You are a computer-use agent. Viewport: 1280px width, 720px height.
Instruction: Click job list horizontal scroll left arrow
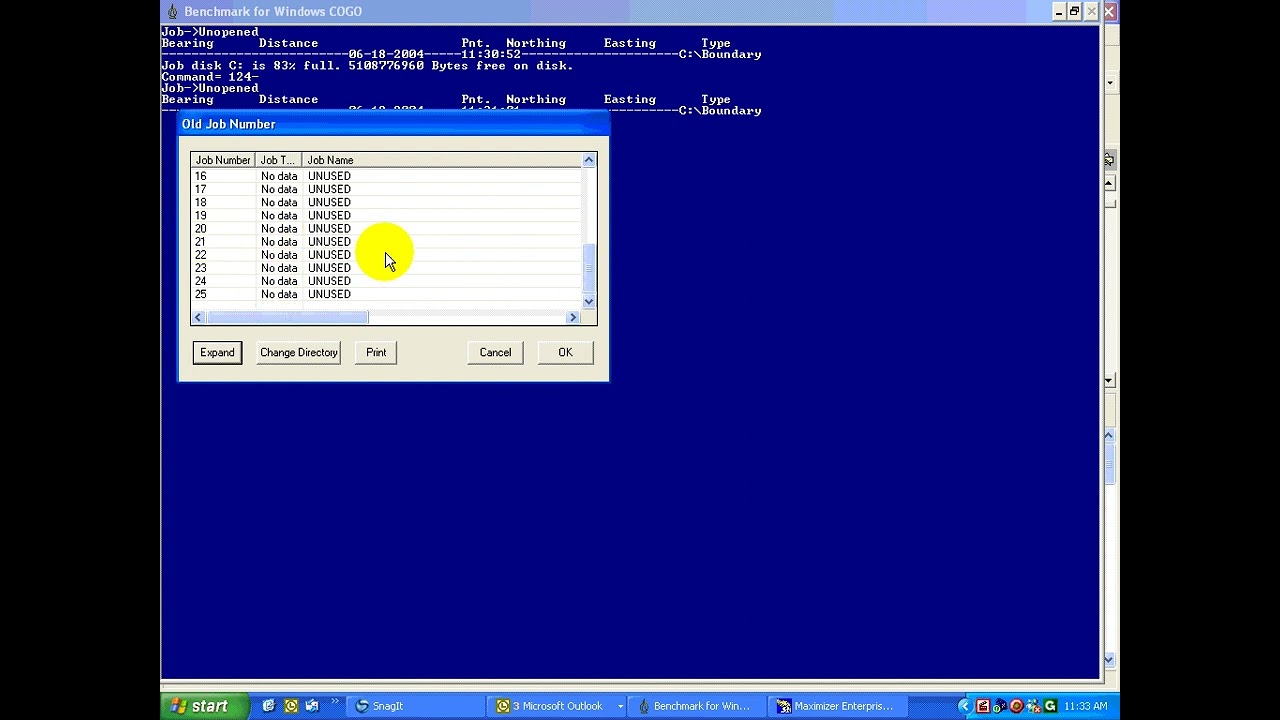pyautogui.click(x=198, y=317)
